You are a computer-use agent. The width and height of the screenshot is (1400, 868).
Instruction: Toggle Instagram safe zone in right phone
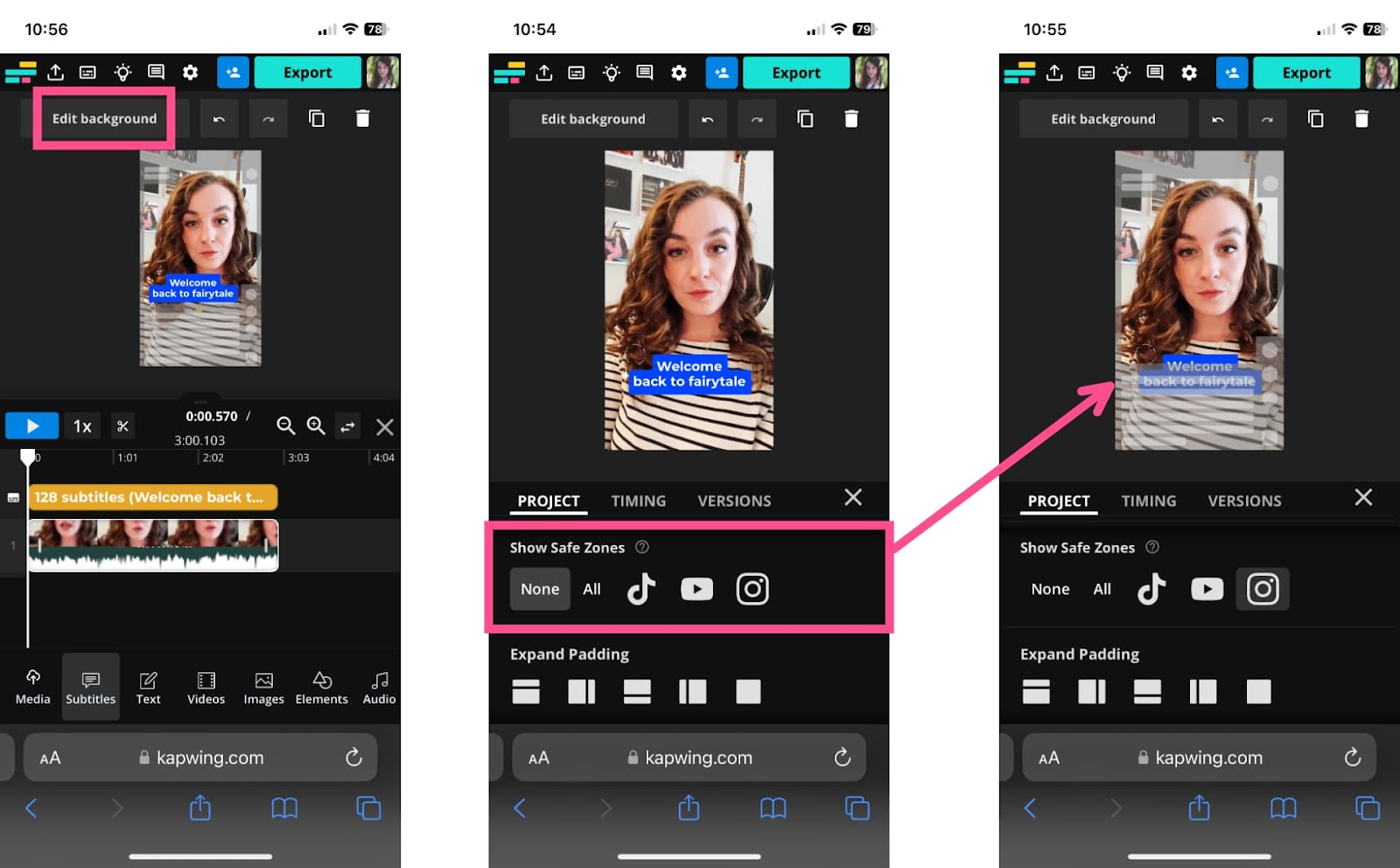pos(1263,589)
